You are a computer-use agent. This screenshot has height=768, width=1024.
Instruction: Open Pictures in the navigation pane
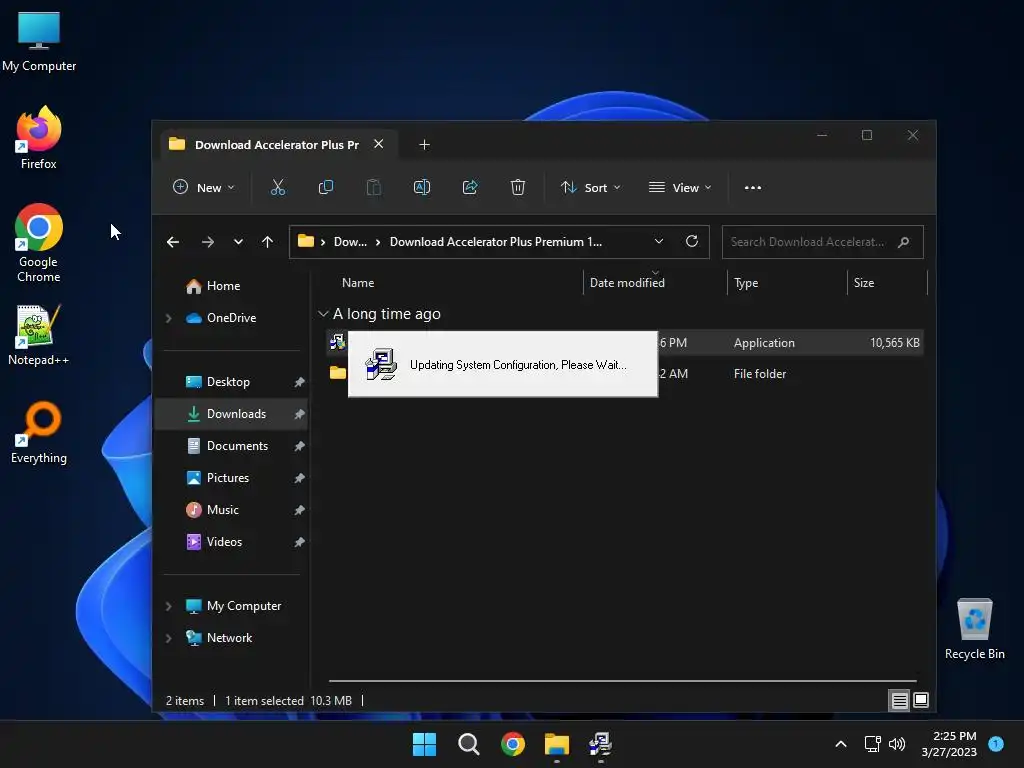(228, 478)
